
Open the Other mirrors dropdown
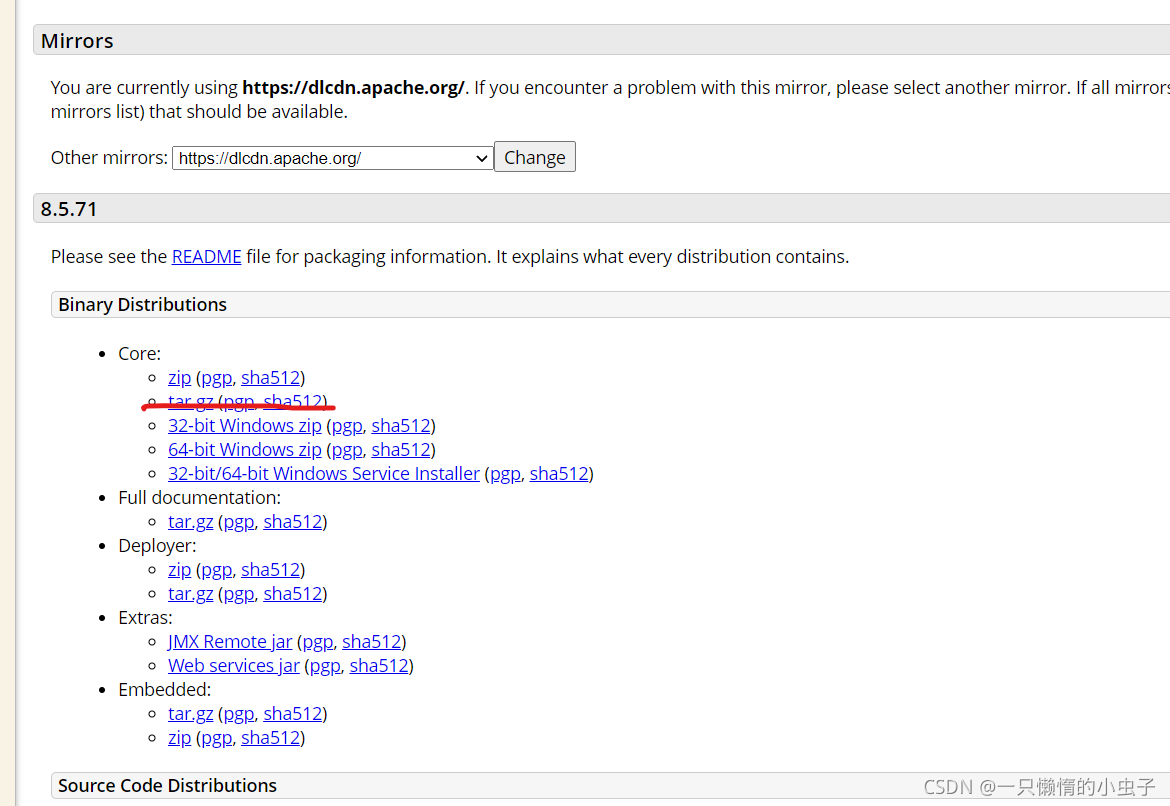(332, 158)
